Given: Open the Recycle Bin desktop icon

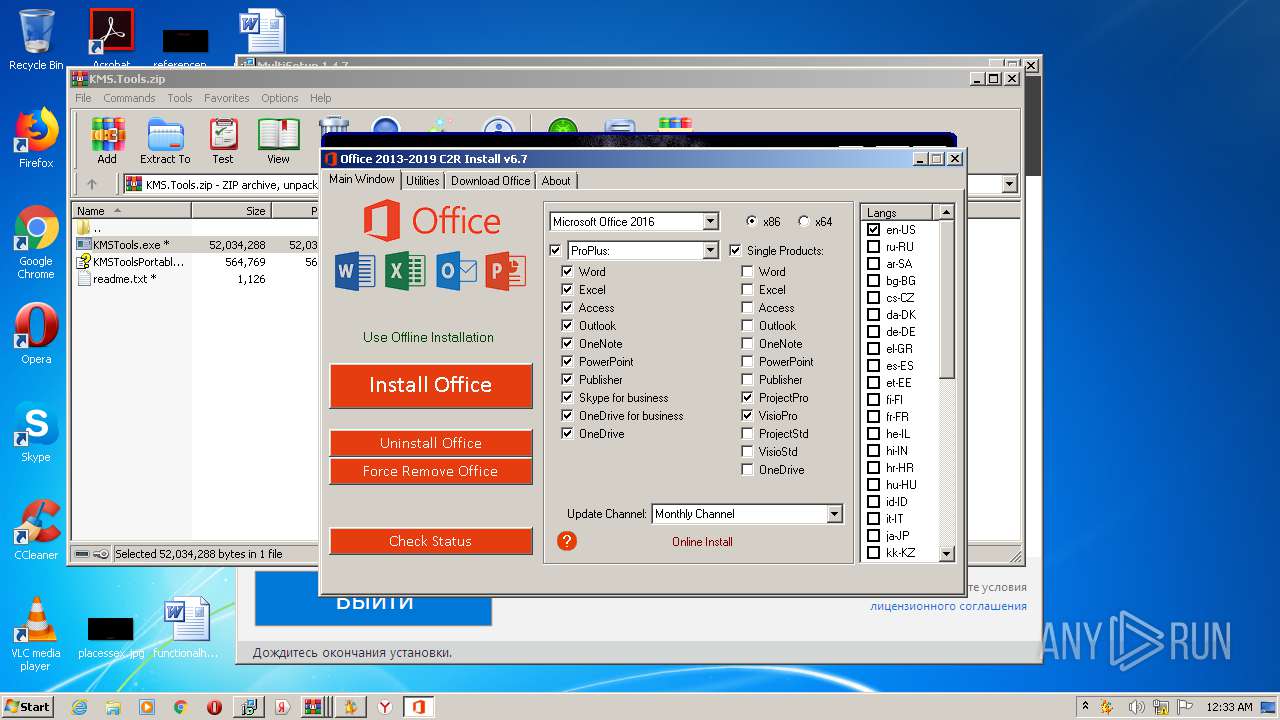Looking at the screenshot, I should click(36, 40).
